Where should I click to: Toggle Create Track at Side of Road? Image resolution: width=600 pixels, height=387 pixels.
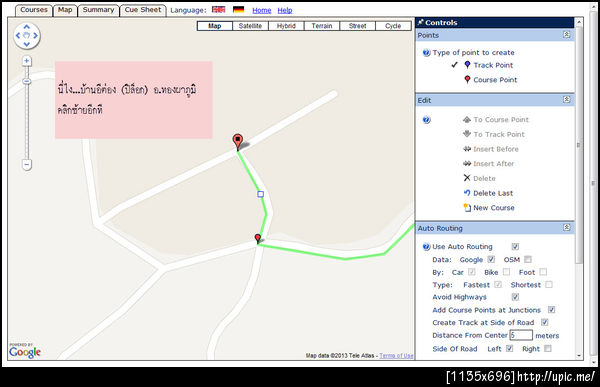545,322
